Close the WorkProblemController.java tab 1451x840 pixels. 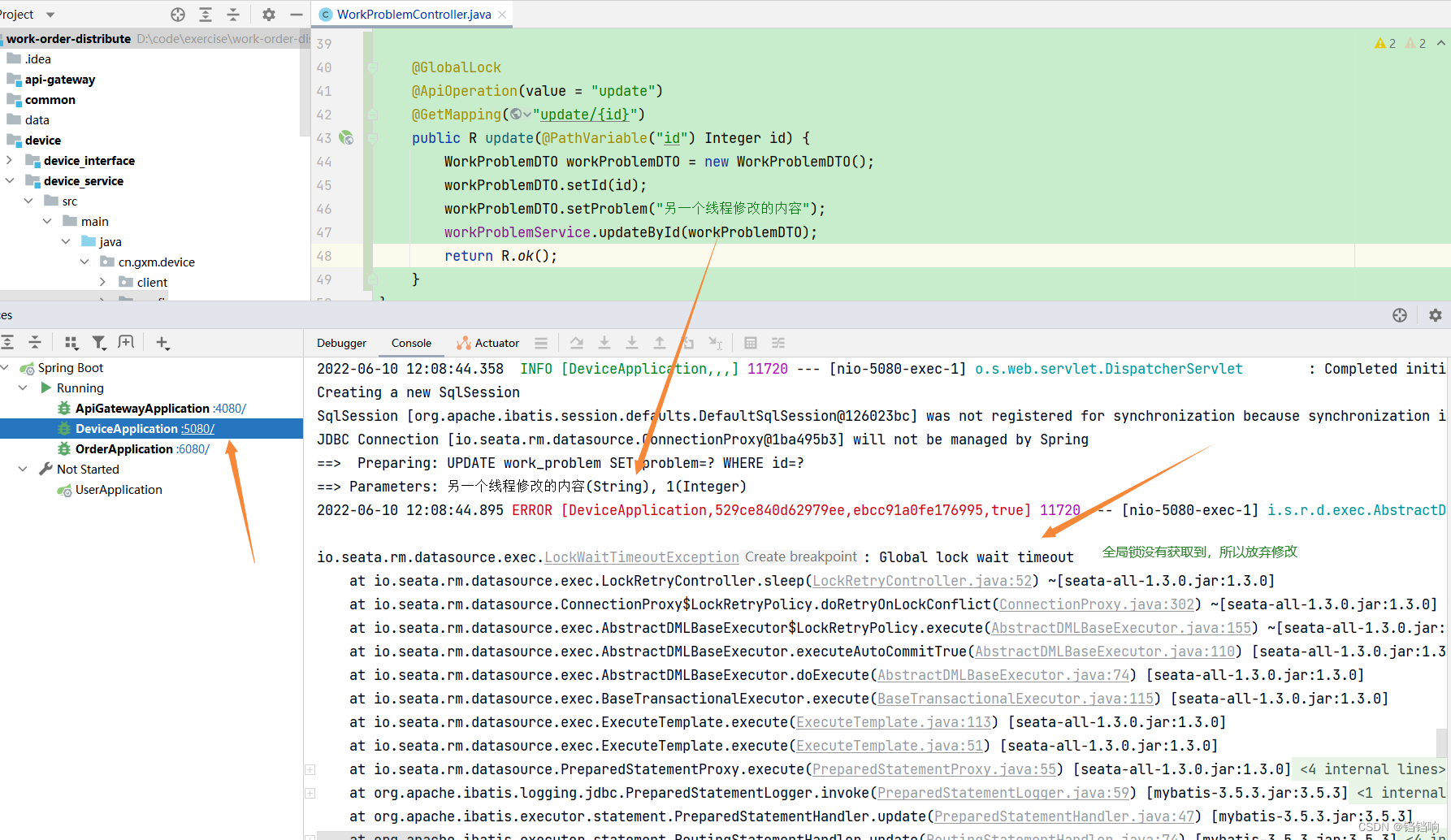point(502,15)
